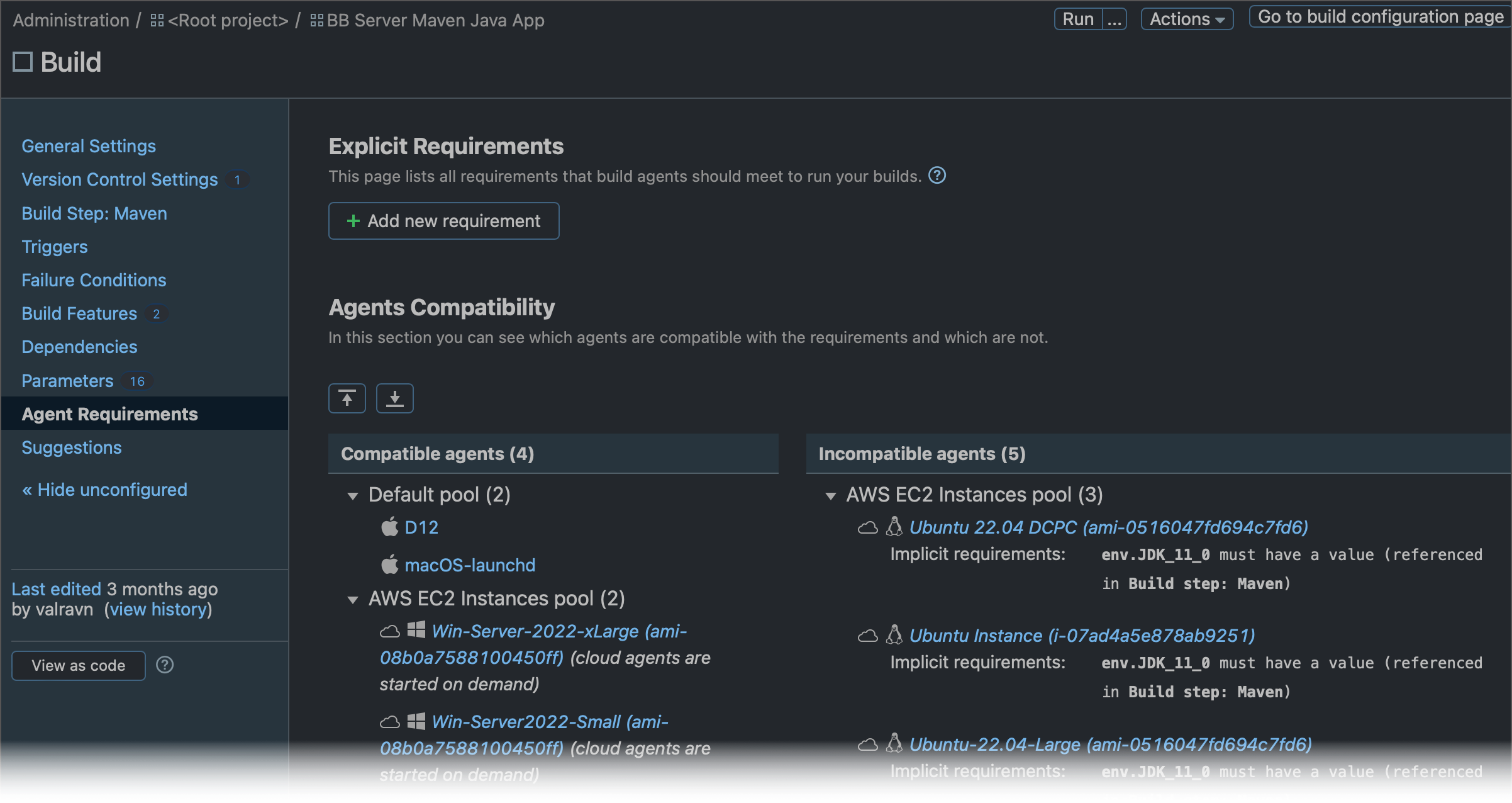Click the Apple icon beside macOS-launchd
The width and height of the screenshot is (1512, 803).
coord(391,564)
